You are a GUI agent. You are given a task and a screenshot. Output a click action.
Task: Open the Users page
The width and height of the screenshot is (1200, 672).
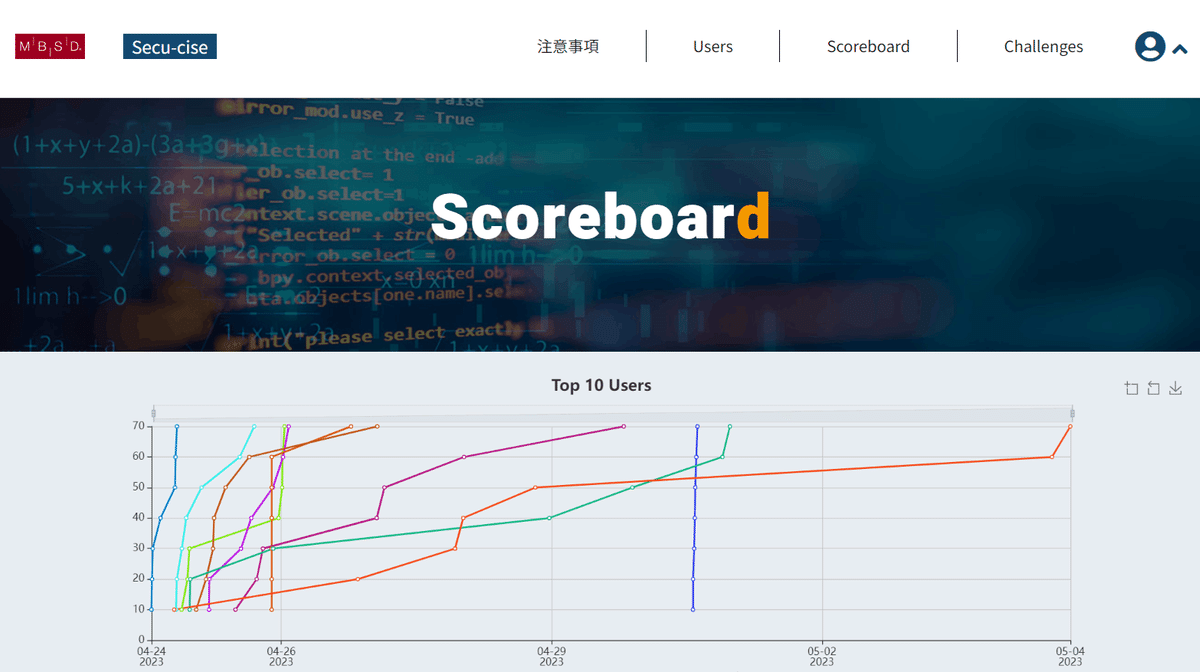tap(712, 46)
